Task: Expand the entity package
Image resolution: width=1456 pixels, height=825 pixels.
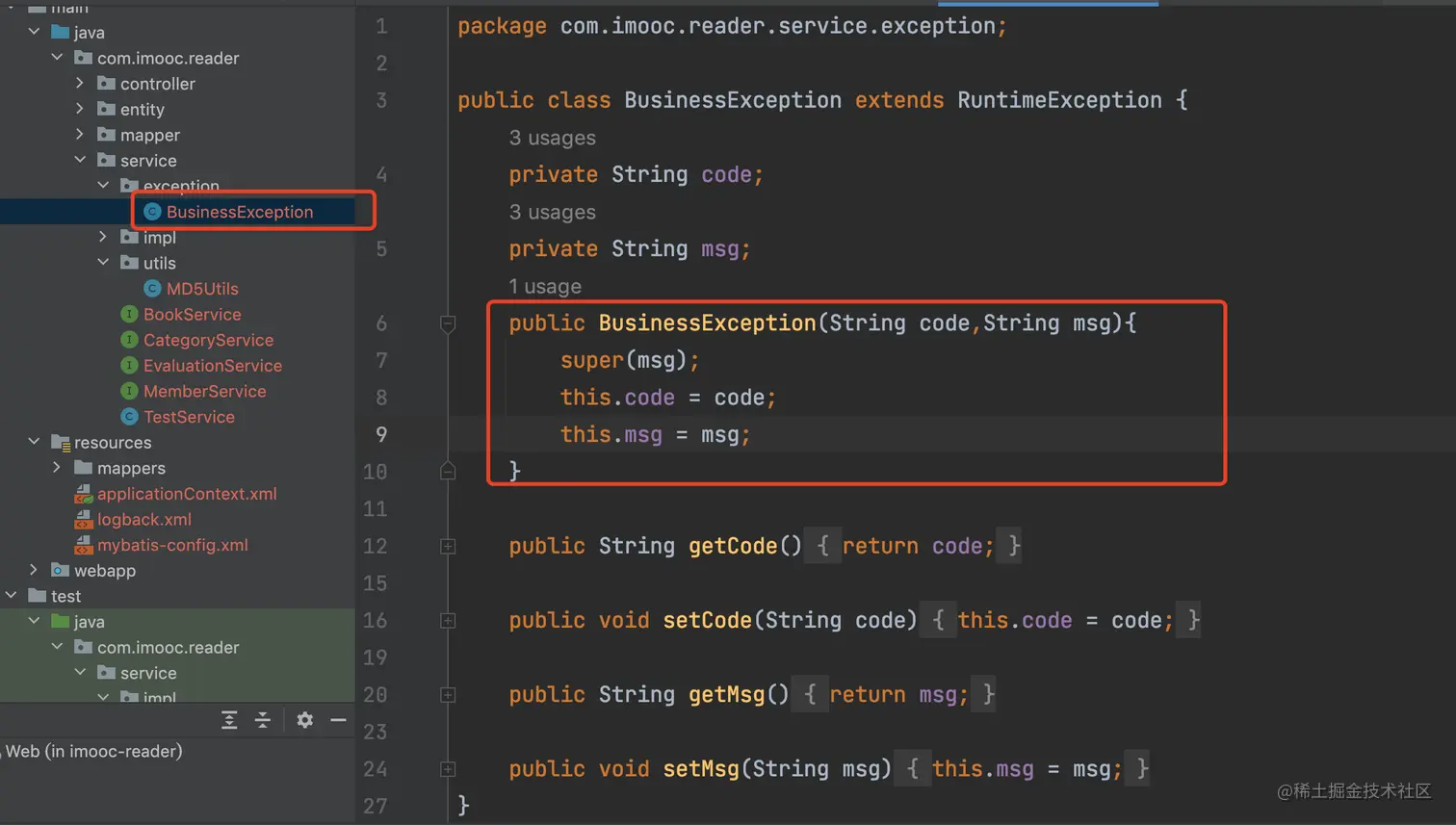Action: click(80, 109)
